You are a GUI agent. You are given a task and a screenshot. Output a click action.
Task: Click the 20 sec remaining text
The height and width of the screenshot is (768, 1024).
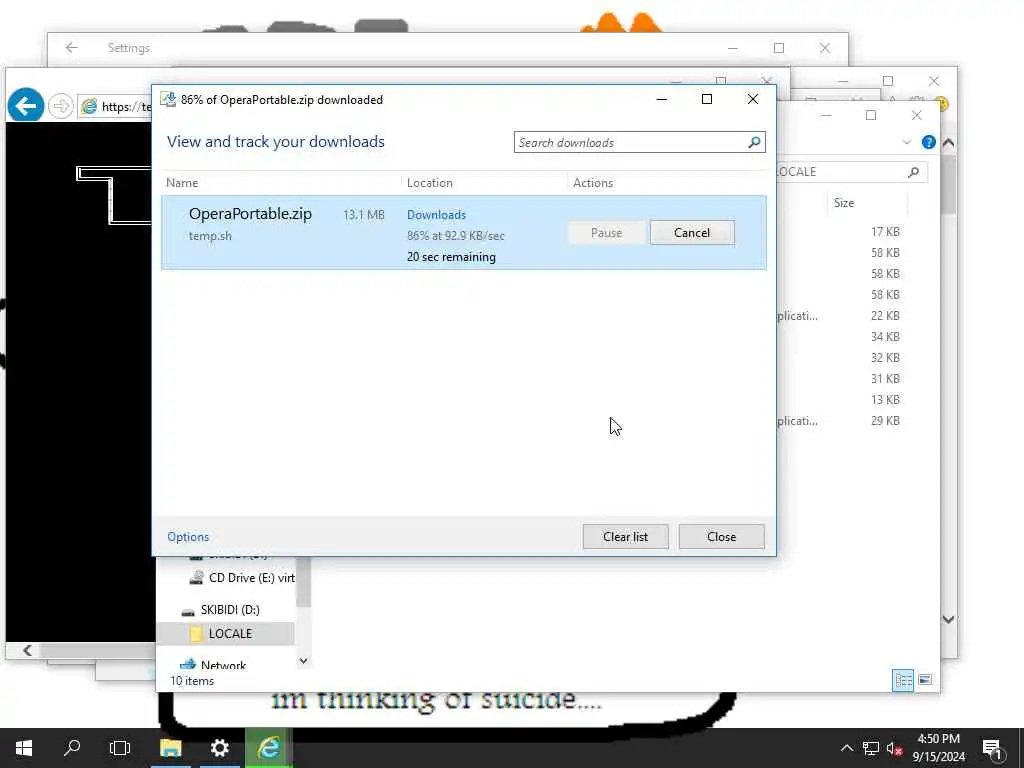pyautogui.click(x=451, y=257)
